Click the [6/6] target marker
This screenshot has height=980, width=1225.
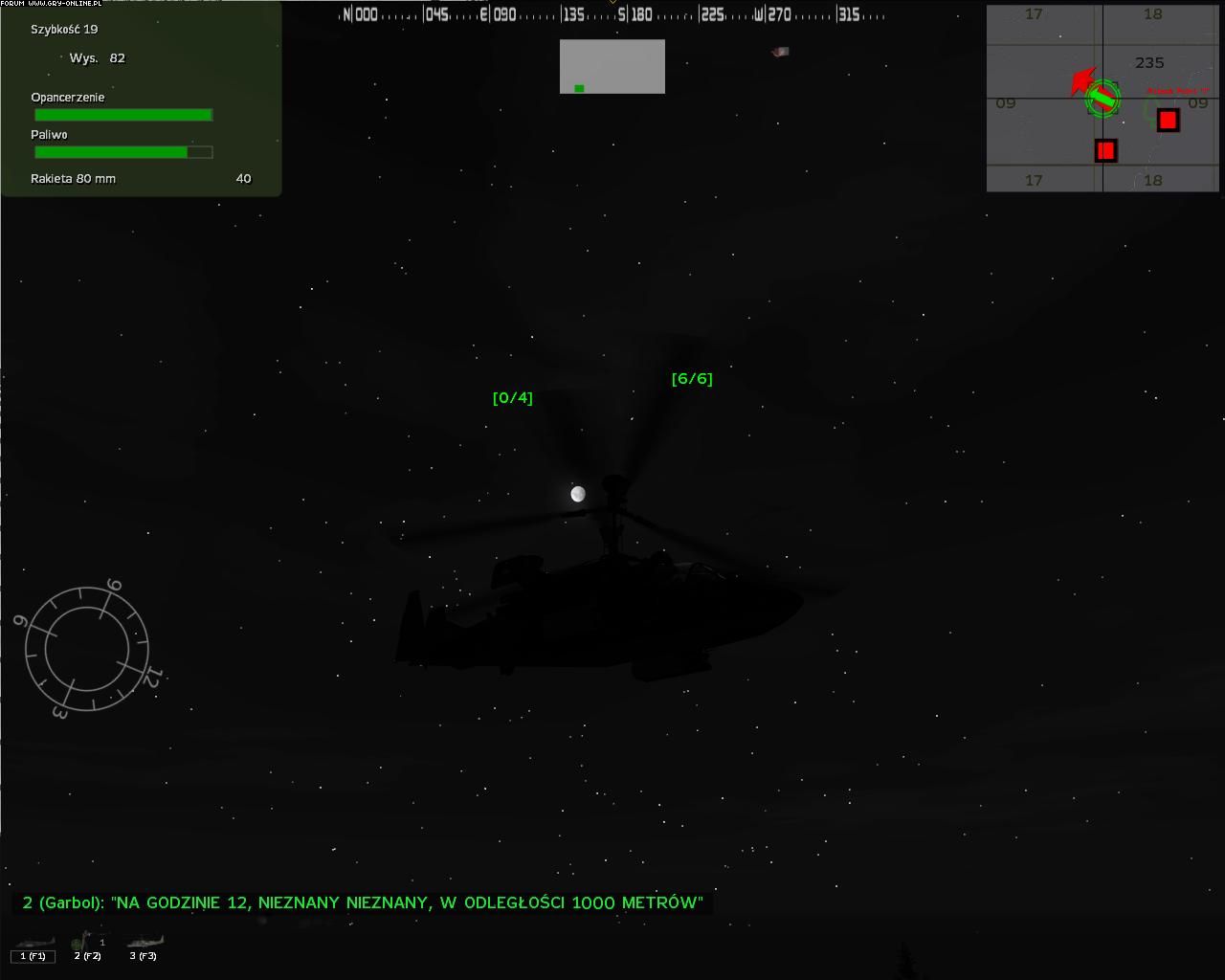coord(692,379)
